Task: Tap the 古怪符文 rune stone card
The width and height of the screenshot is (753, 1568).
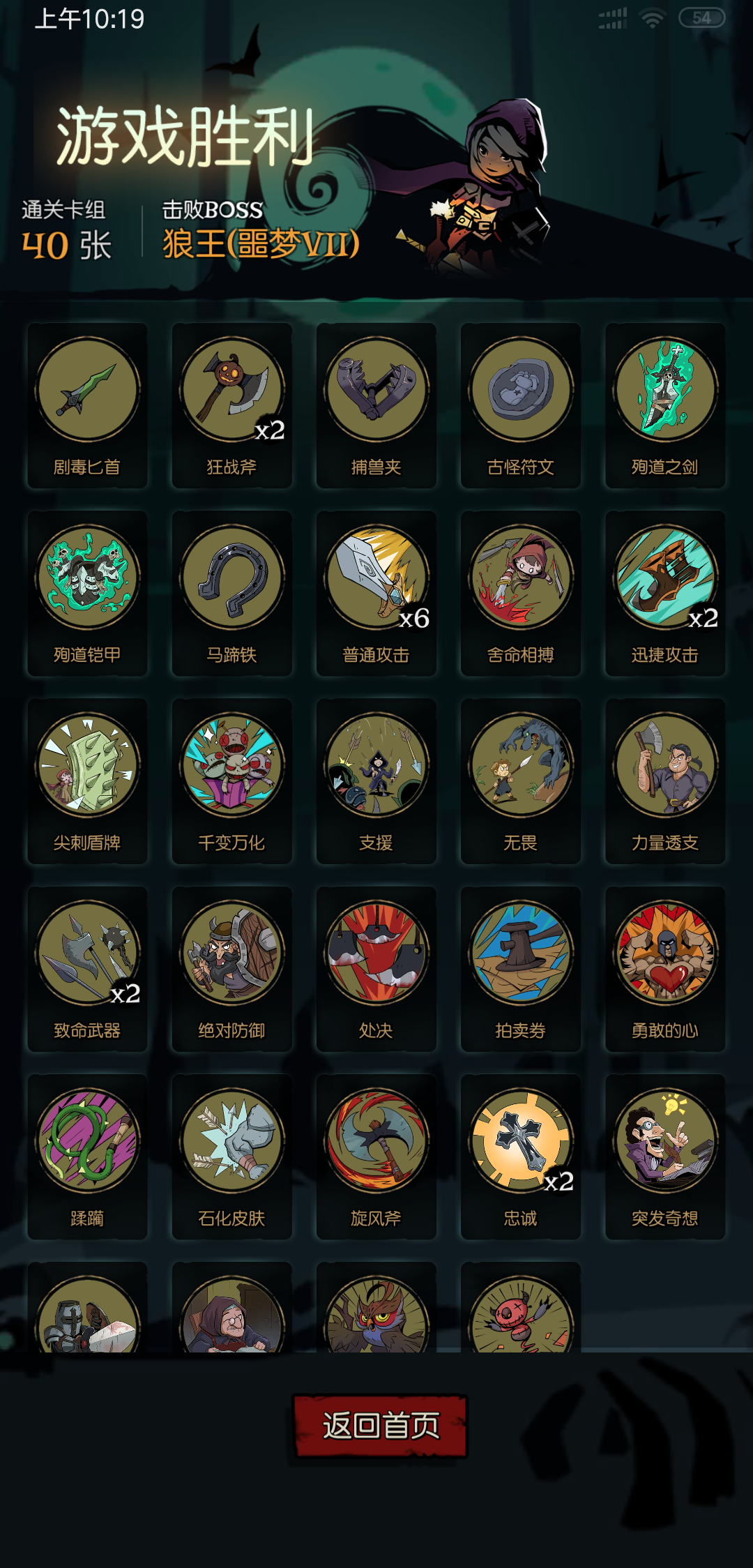Action: (x=521, y=405)
